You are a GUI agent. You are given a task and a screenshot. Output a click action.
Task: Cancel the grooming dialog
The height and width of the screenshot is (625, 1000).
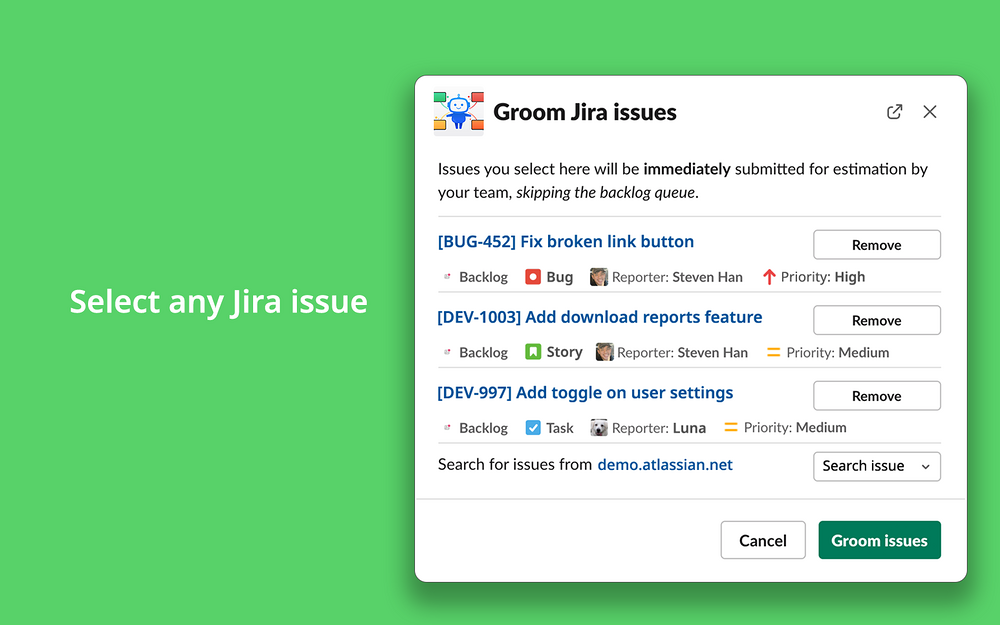coord(763,540)
